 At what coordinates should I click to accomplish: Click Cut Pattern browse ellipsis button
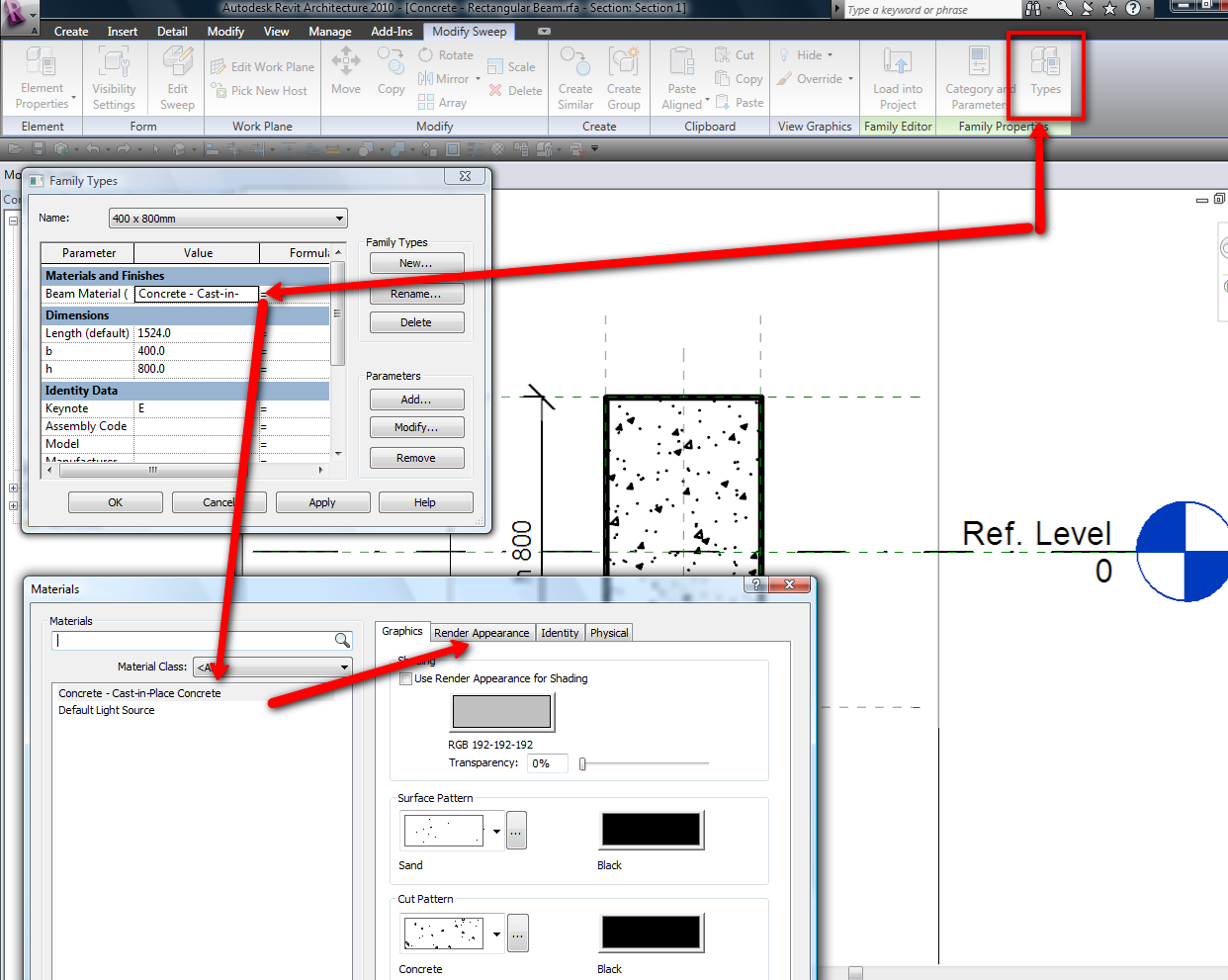tap(517, 933)
